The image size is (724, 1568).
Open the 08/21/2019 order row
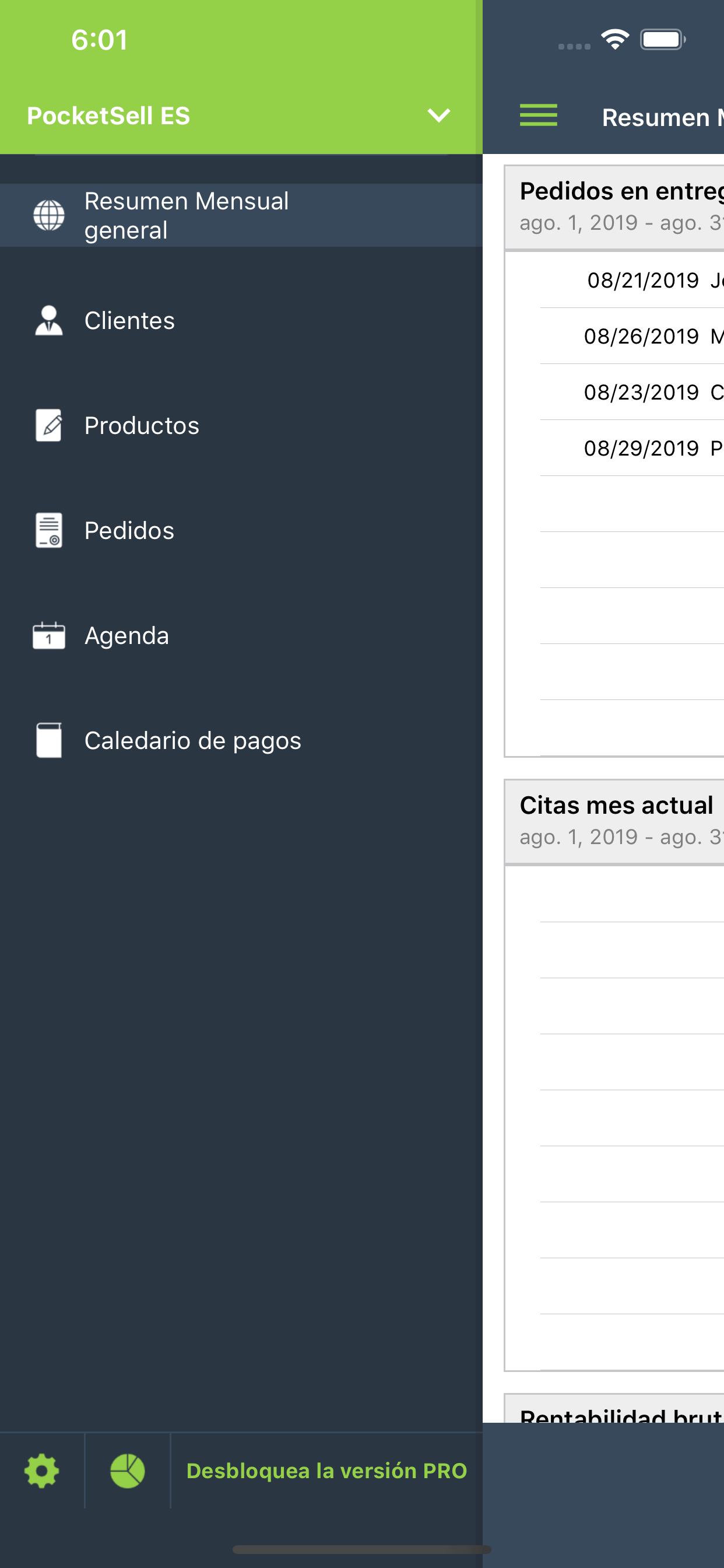631,280
